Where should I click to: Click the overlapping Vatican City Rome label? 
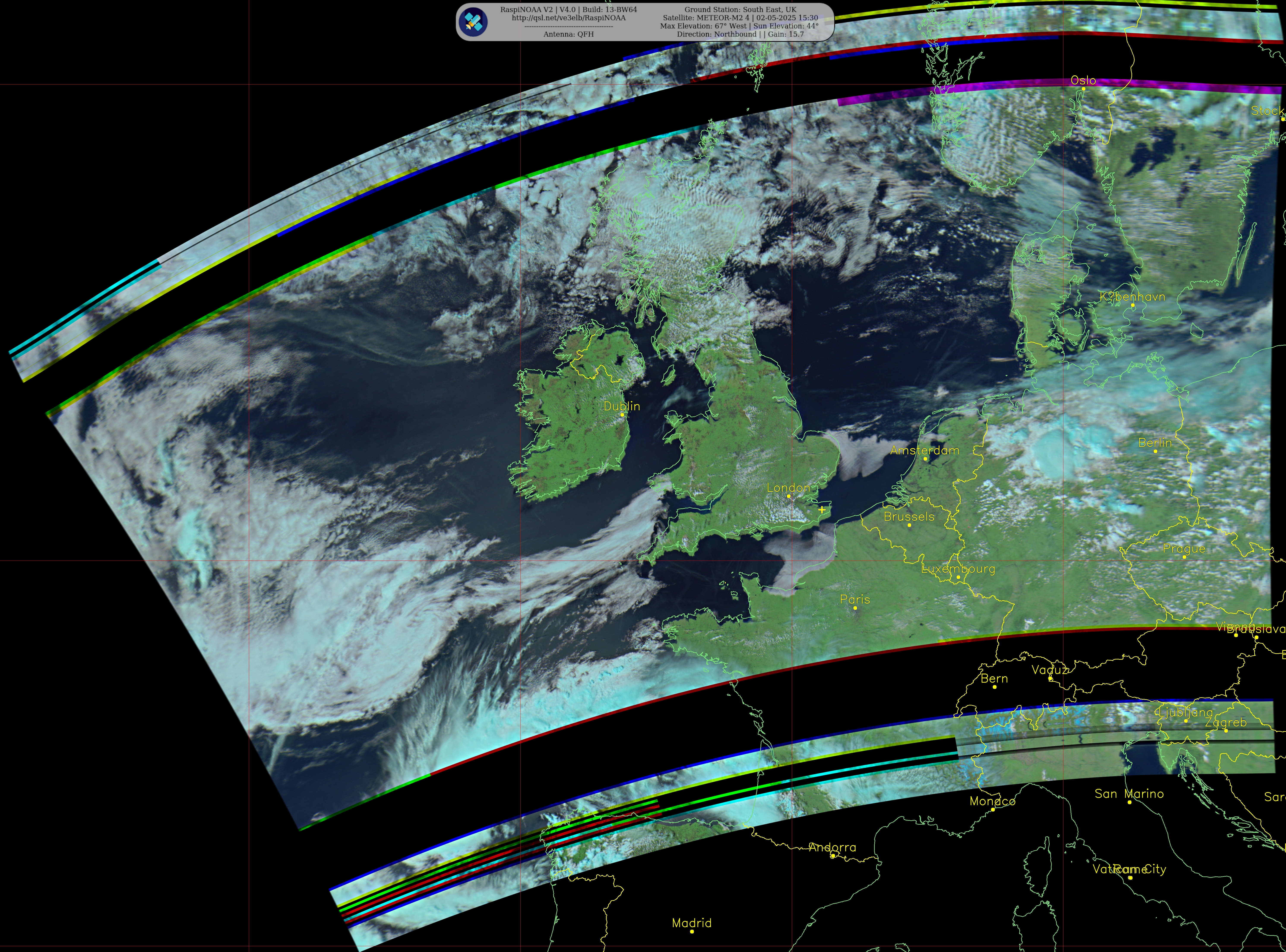coord(1129,869)
